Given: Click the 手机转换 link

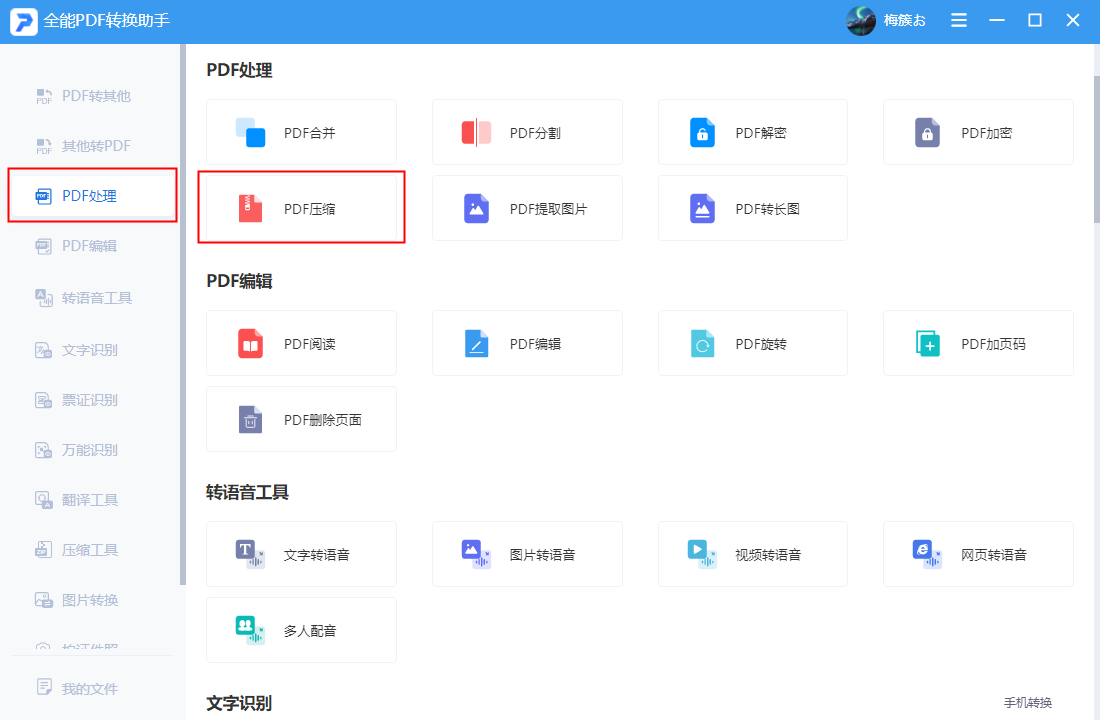Looking at the screenshot, I should tap(1027, 702).
